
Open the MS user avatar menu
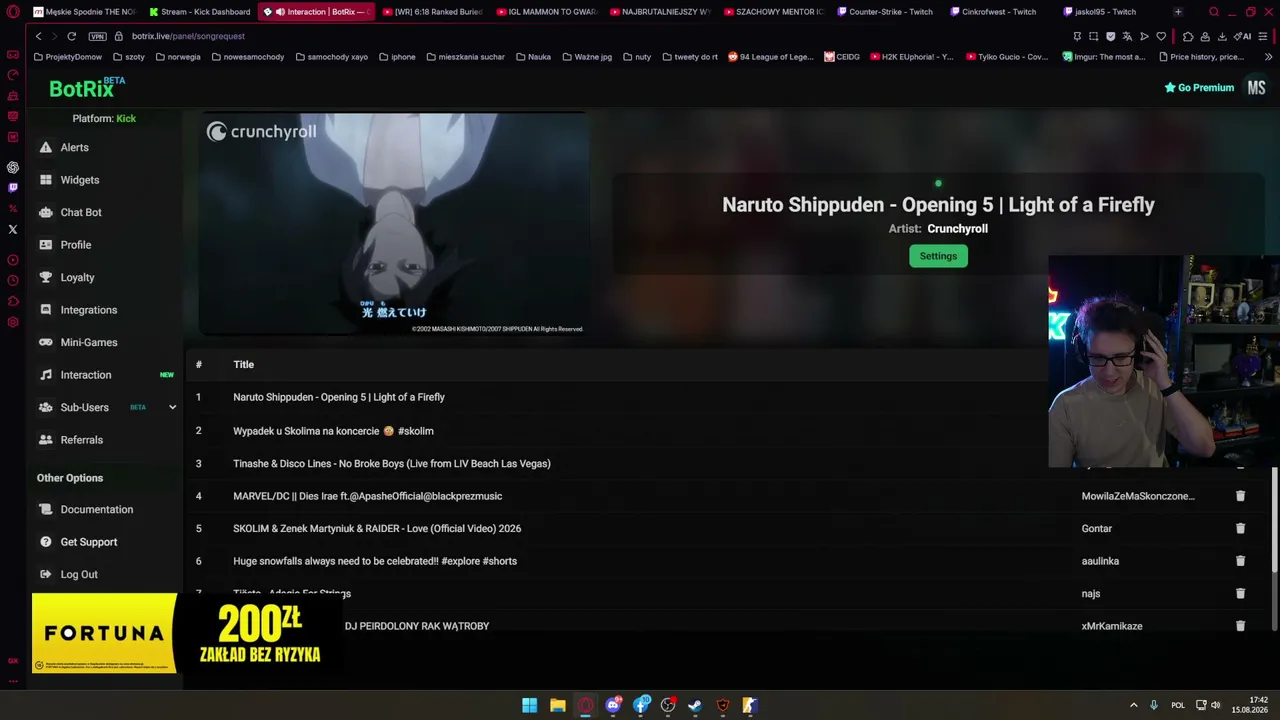pyautogui.click(x=1257, y=88)
